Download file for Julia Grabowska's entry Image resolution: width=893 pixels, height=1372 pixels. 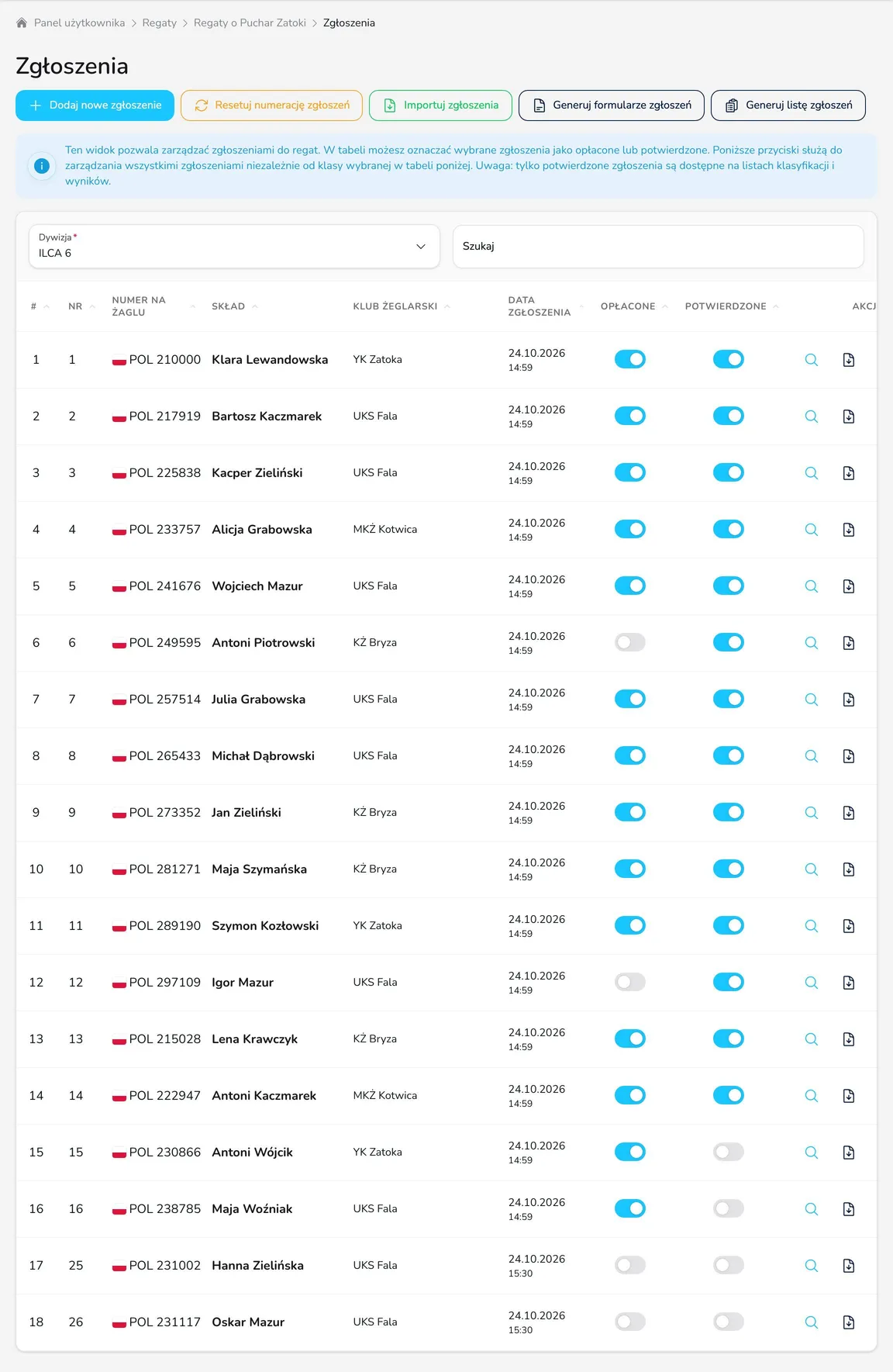(849, 700)
